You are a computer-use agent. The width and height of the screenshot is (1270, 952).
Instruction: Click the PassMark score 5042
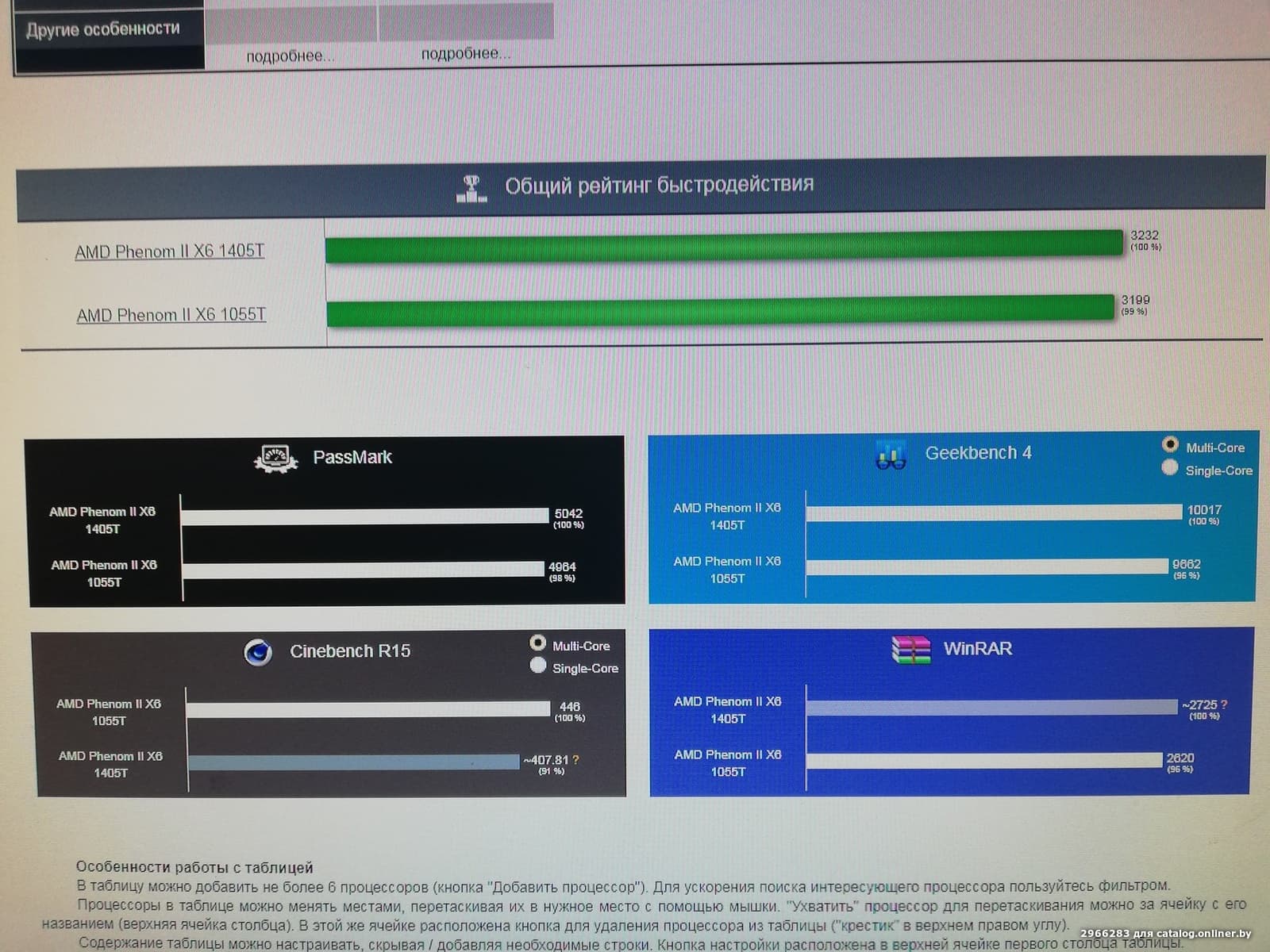(x=568, y=513)
